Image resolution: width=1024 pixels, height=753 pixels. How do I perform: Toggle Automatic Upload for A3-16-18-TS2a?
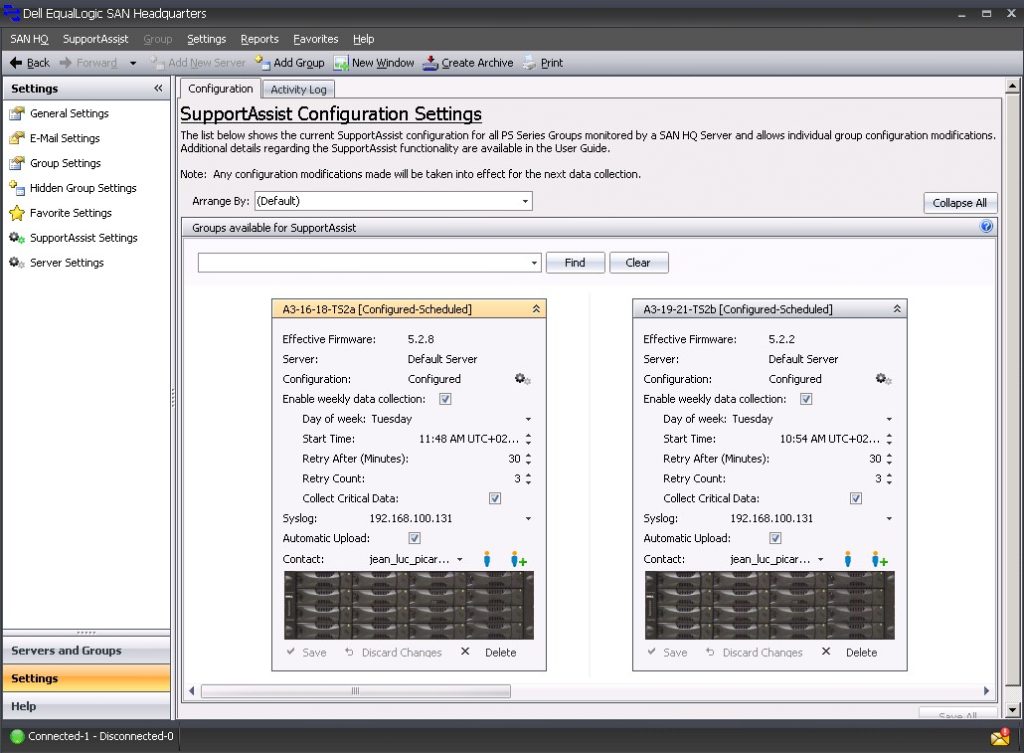tap(414, 538)
